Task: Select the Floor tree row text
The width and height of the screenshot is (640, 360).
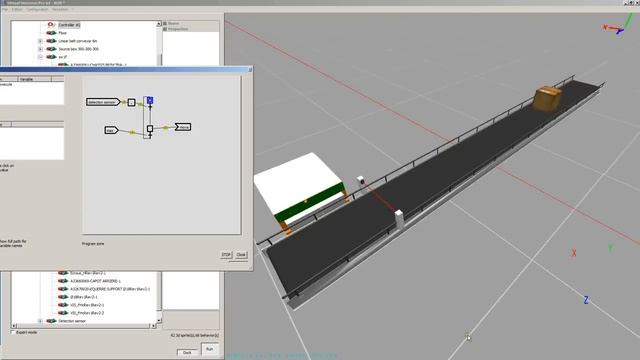Action: coord(62,33)
